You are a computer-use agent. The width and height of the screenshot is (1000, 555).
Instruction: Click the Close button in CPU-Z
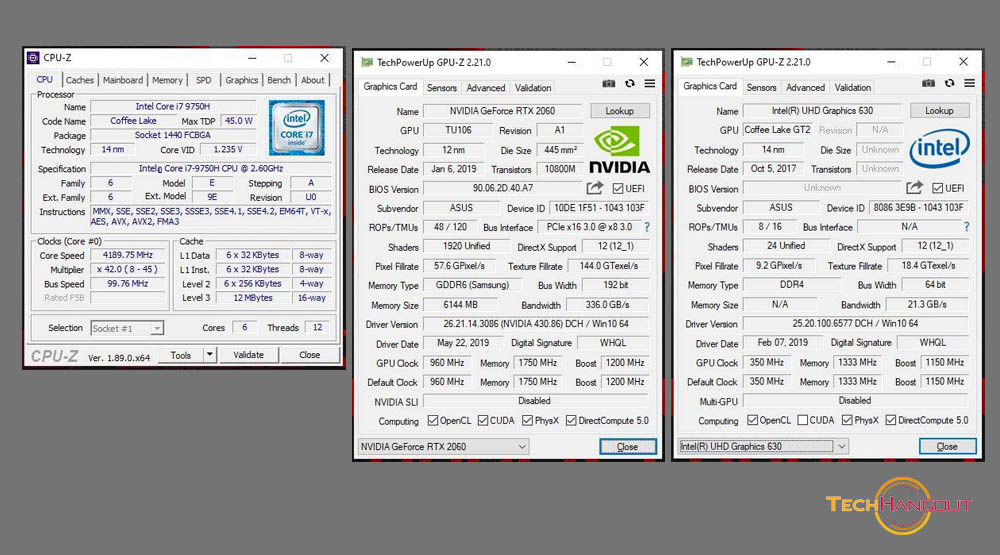click(309, 355)
